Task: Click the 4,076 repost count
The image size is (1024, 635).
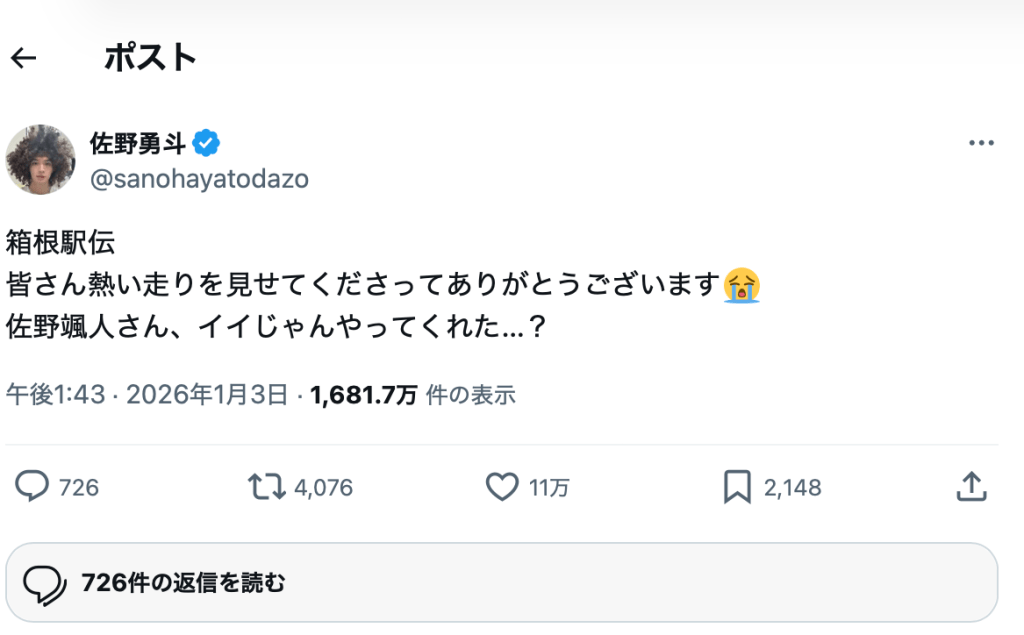Action: [x=323, y=488]
